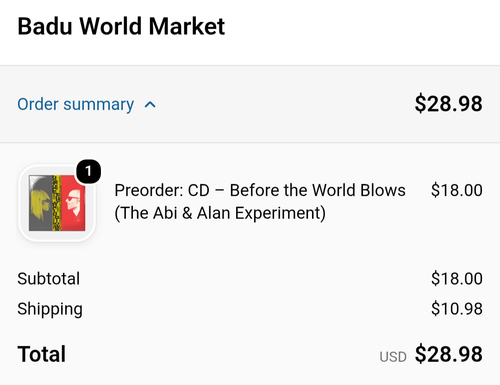This screenshot has height=385, width=500.
Task: Click the Preorder: CD – Before the World Blows line
Action: pyautogui.click(x=260, y=190)
